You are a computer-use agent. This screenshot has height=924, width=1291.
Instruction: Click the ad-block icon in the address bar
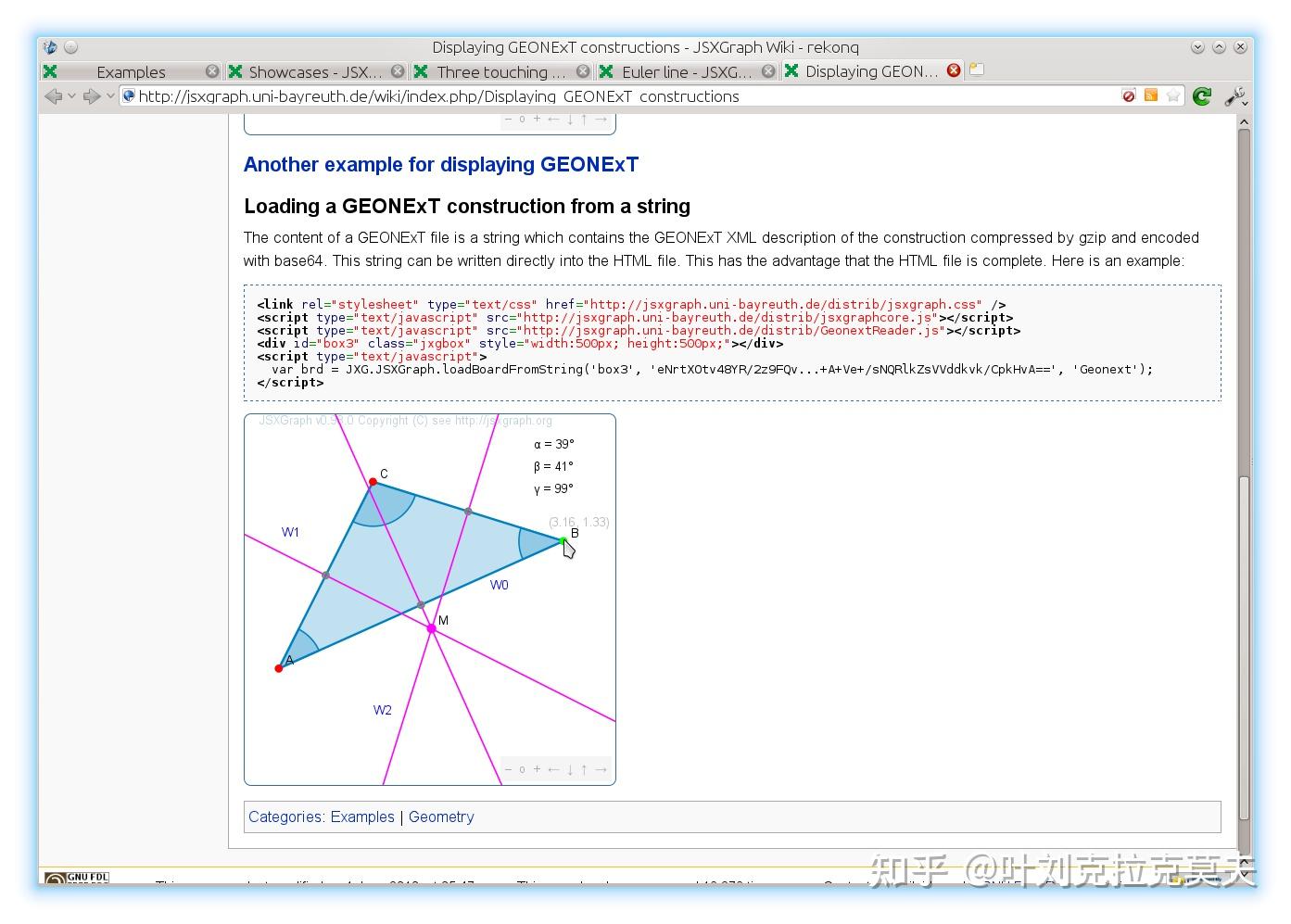pyautogui.click(x=1128, y=95)
